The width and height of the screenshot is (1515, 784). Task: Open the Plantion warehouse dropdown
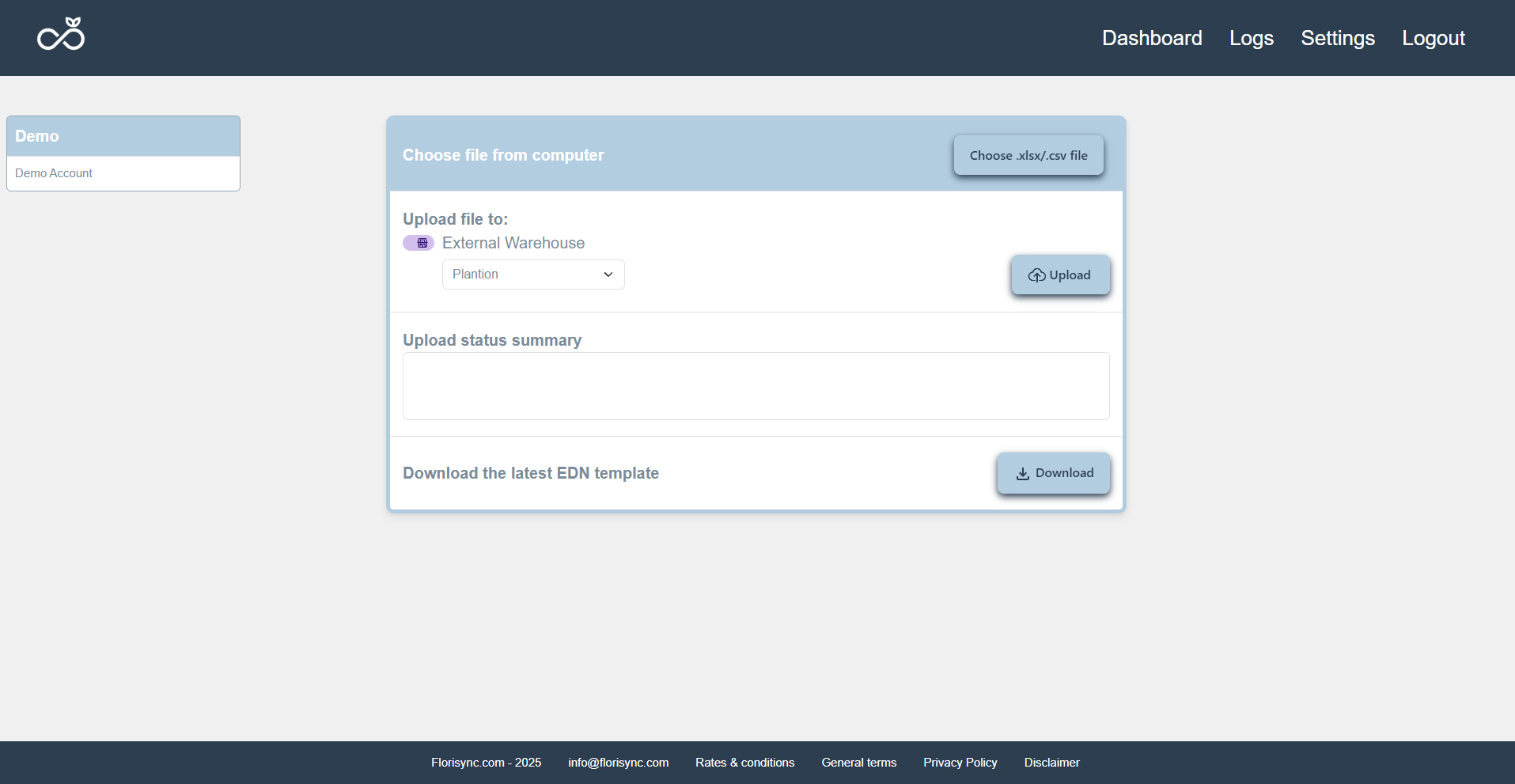pos(532,275)
